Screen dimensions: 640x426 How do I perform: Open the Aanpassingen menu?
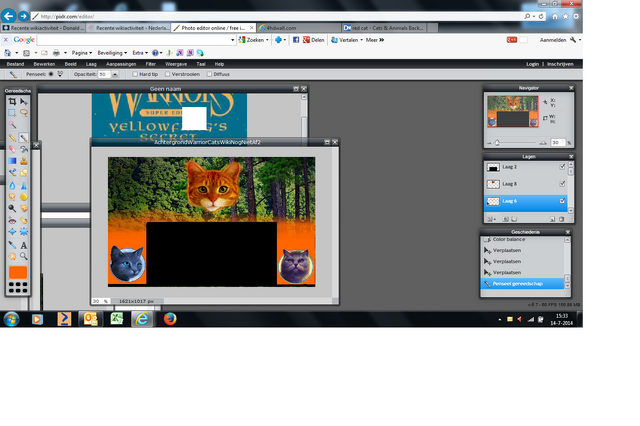[x=121, y=64]
